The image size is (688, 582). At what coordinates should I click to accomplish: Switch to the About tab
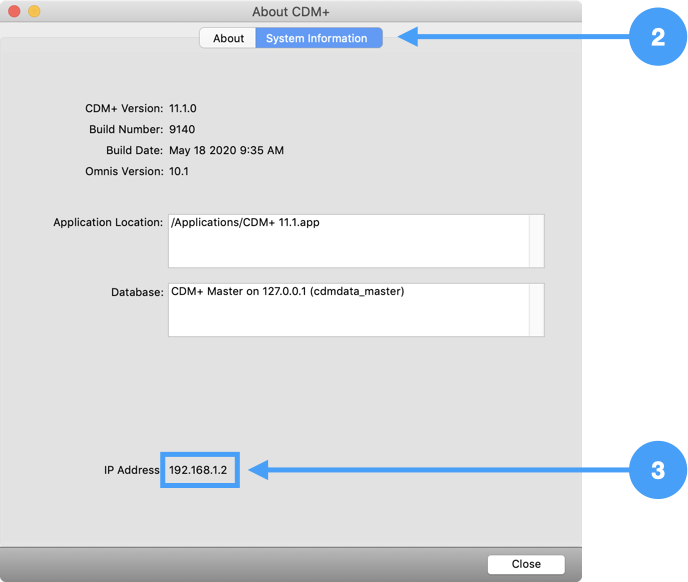[x=228, y=38]
